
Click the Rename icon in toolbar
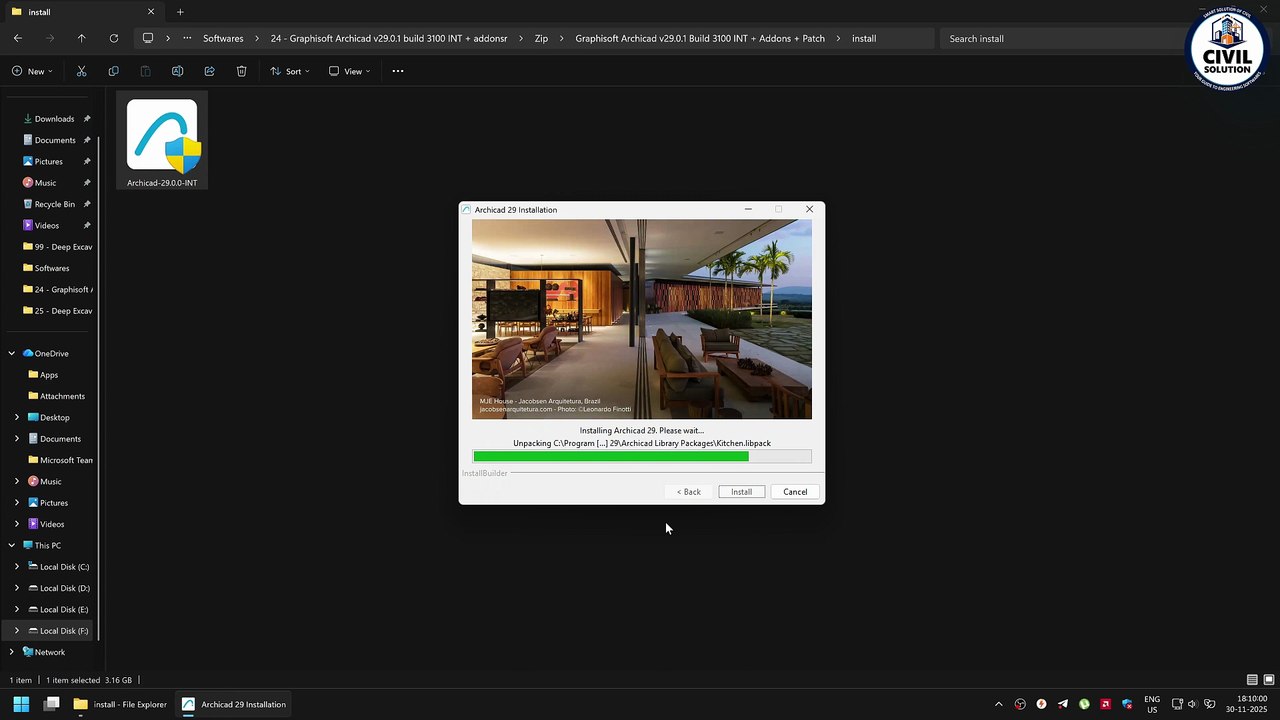[x=177, y=71]
